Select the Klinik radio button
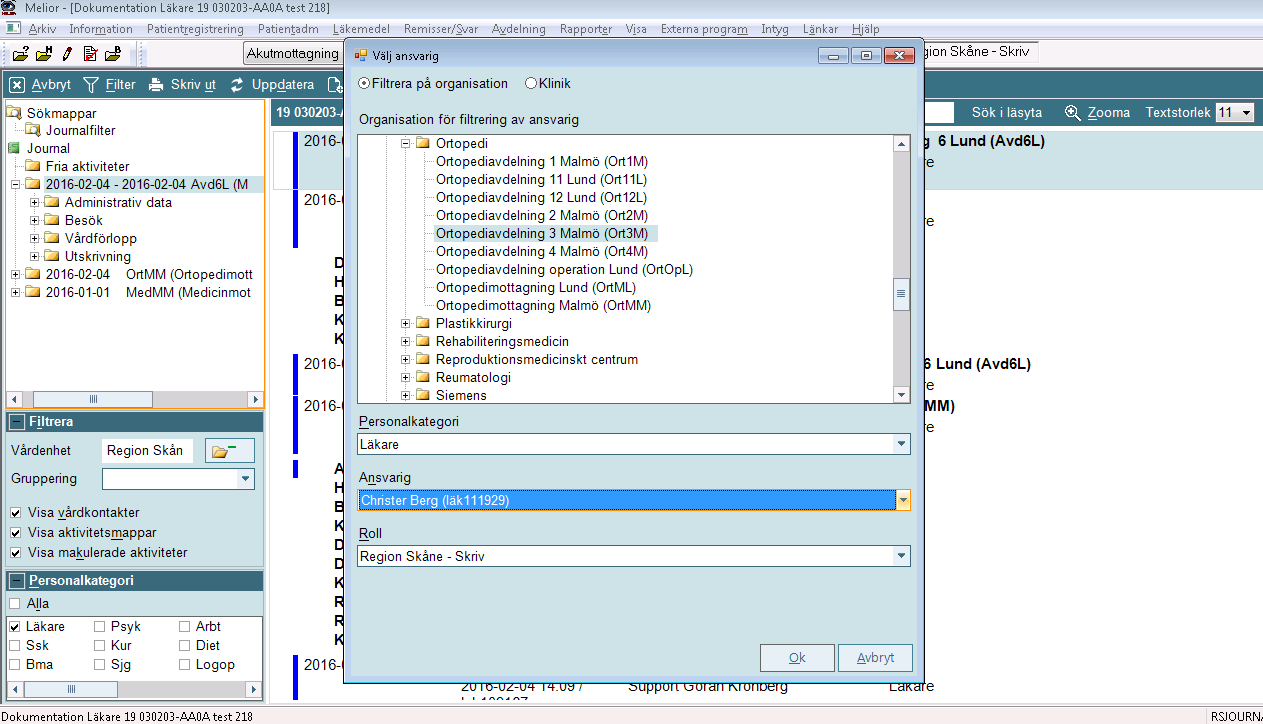Viewport: 1263px width, 724px height. pos(531,84)
